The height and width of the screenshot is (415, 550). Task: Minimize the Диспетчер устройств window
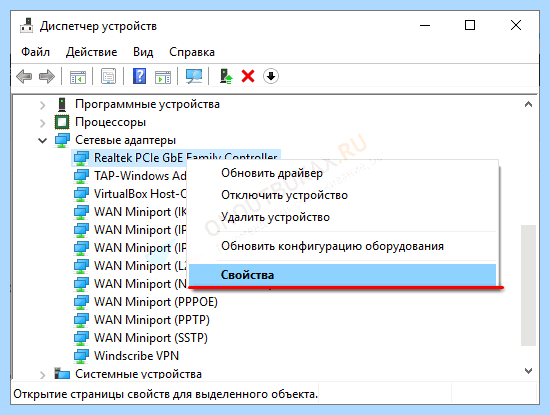(x=425, y=25)
